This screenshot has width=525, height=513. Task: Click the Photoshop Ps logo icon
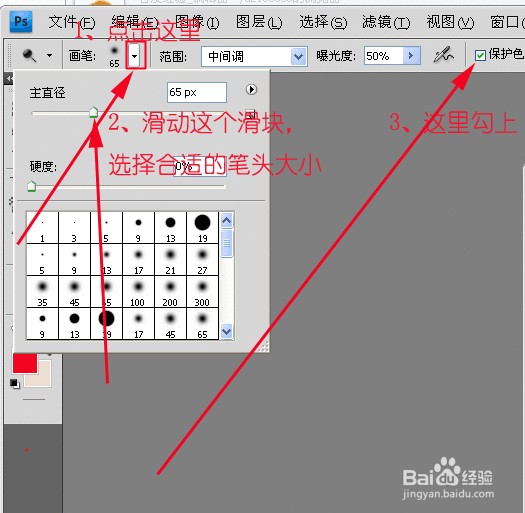coord(21,21)
